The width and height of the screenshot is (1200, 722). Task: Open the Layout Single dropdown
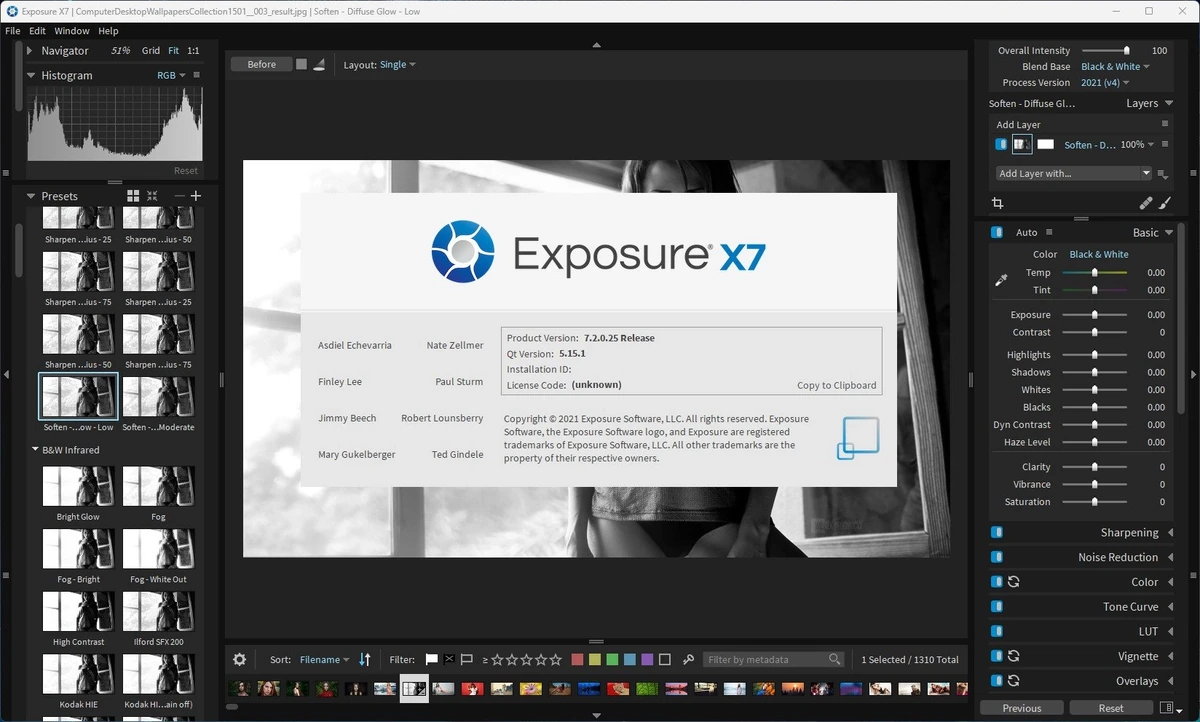(x=397, y=64)
